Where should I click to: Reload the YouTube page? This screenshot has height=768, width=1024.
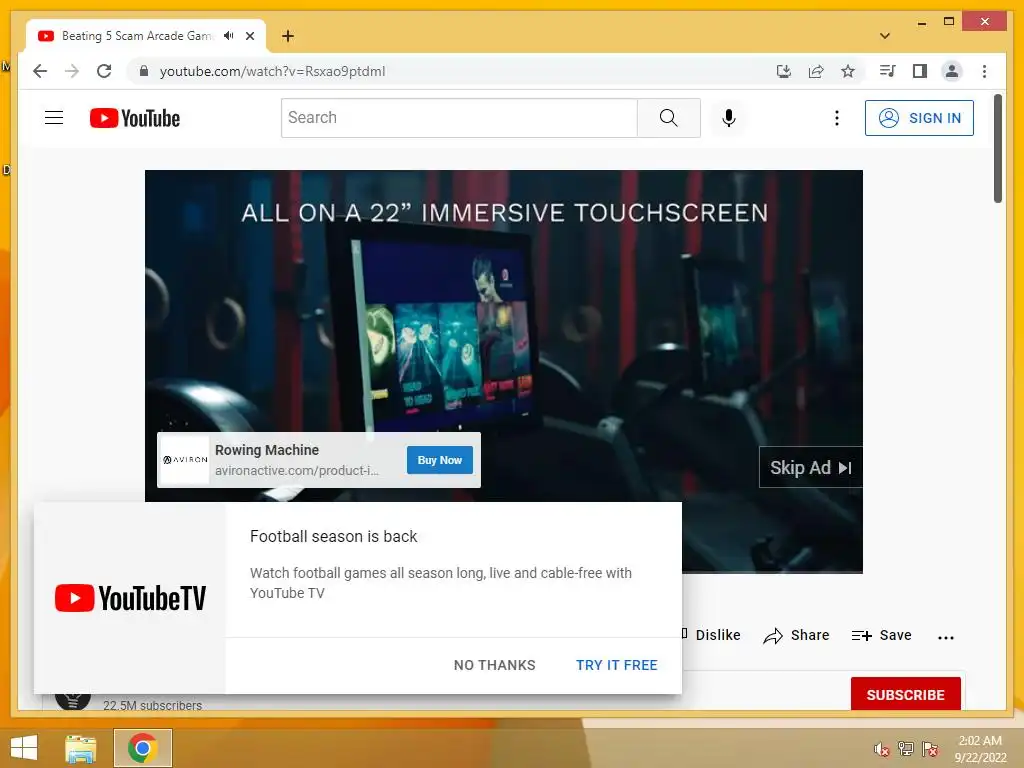click(x=104, y=71)
